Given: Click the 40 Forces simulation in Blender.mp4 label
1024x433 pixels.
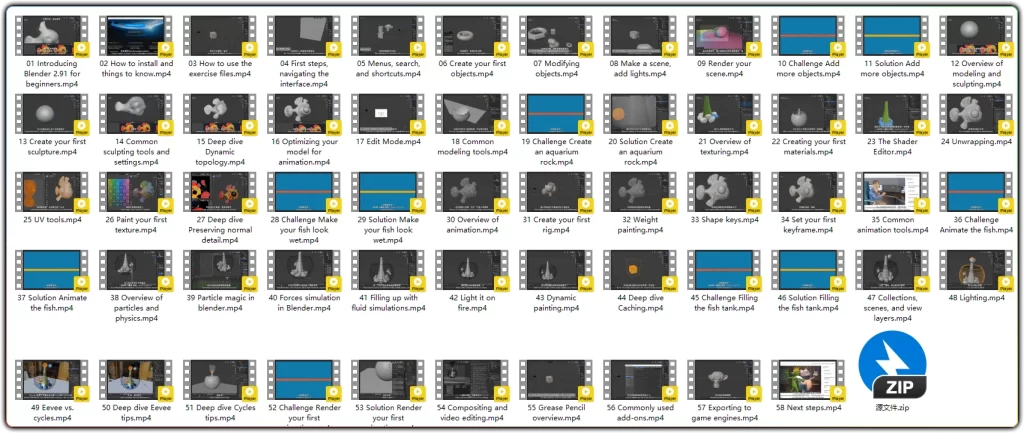Looking at the screenshot, I should point(304,303).
